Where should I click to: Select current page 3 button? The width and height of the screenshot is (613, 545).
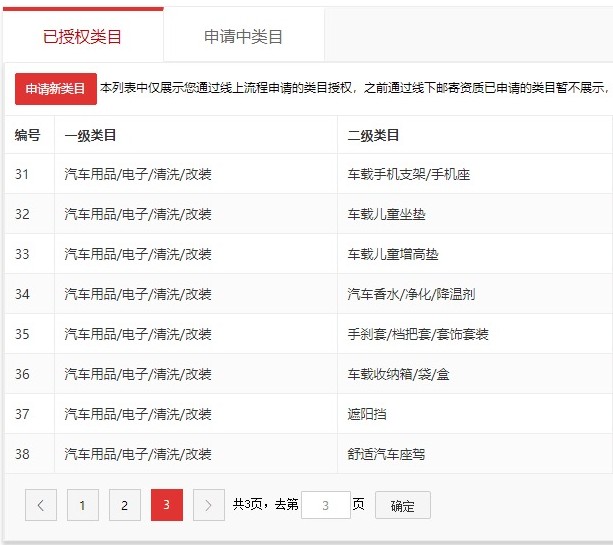(x=167, y=505)
